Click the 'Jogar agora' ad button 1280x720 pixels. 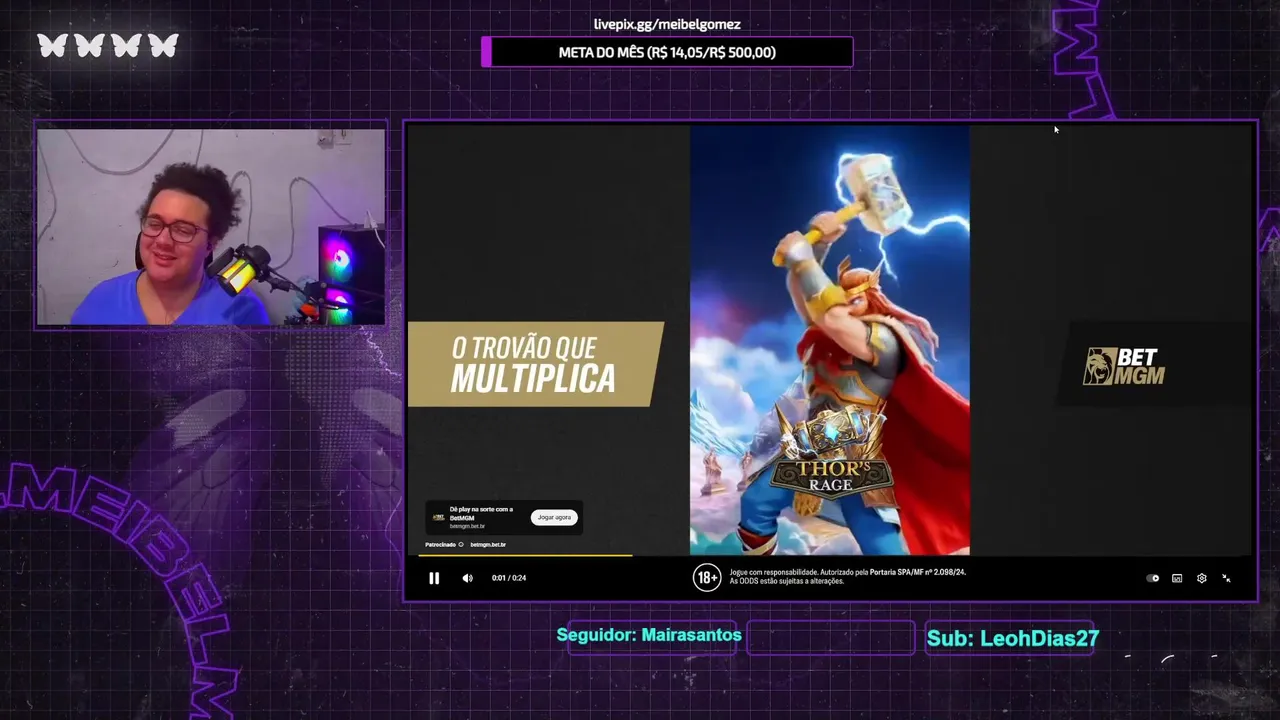(554, 517)
